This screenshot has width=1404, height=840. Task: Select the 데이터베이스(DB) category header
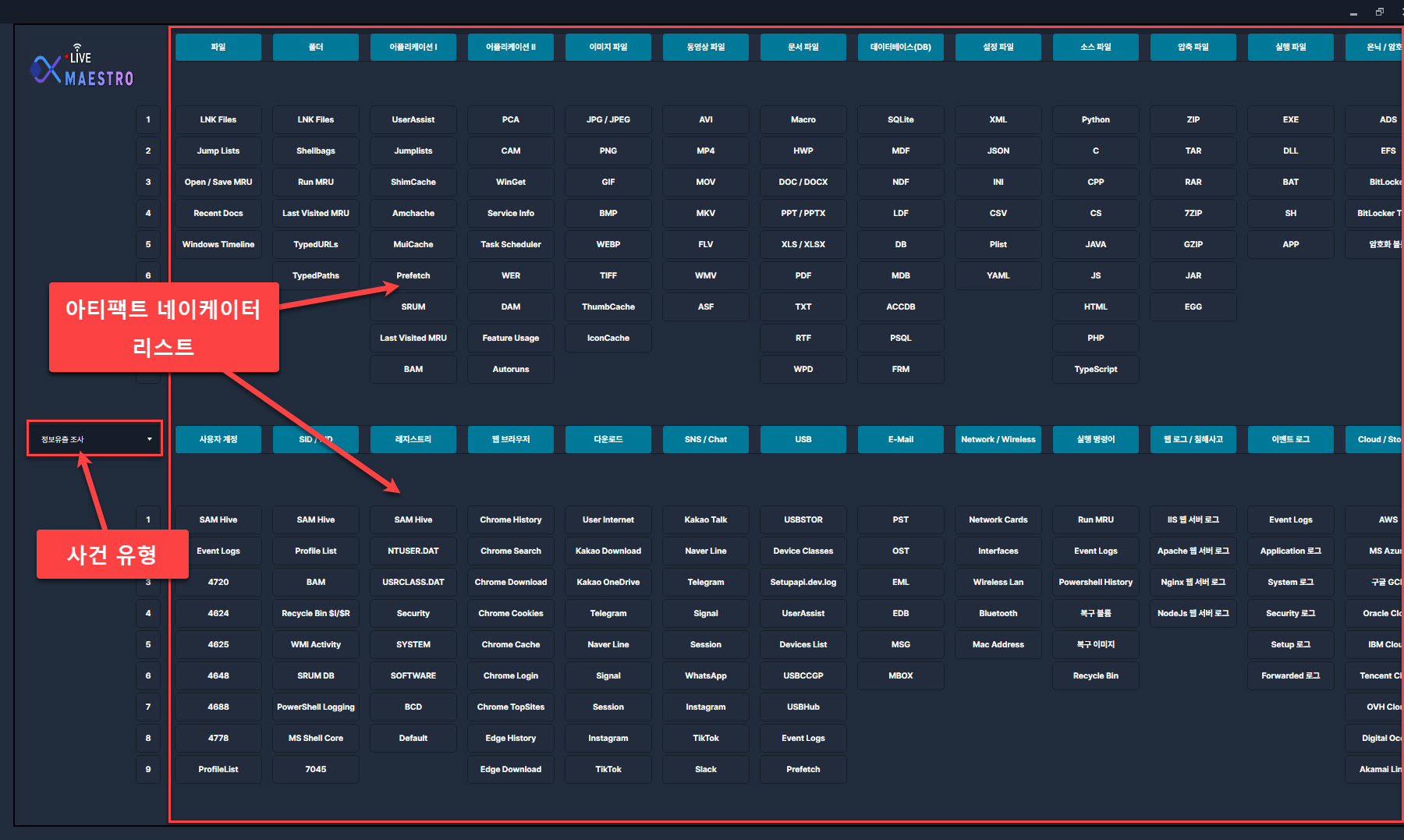(x=900, y=48)
